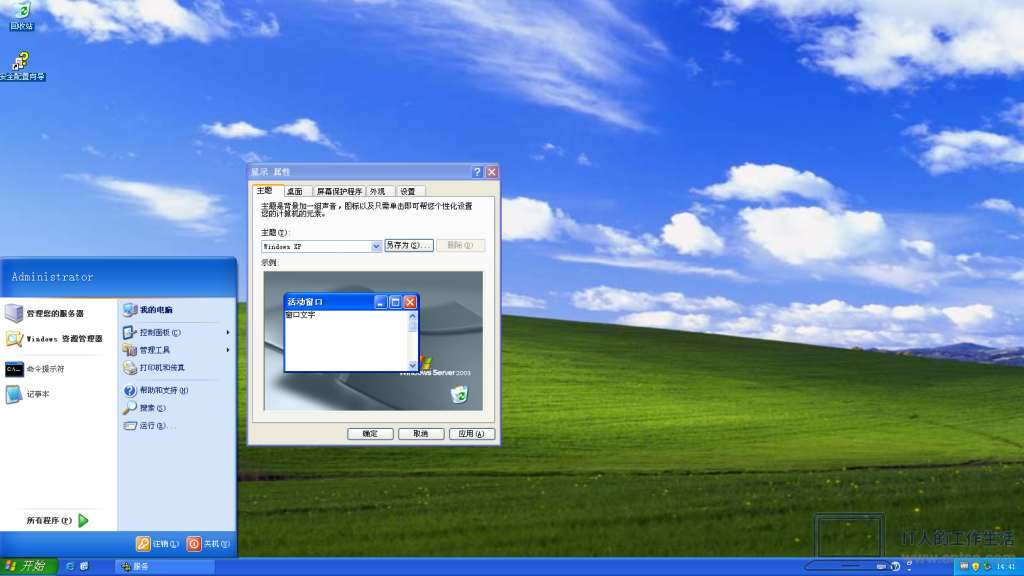Click the 管理工具 icon in the Start menu

(x=130, y=350)
